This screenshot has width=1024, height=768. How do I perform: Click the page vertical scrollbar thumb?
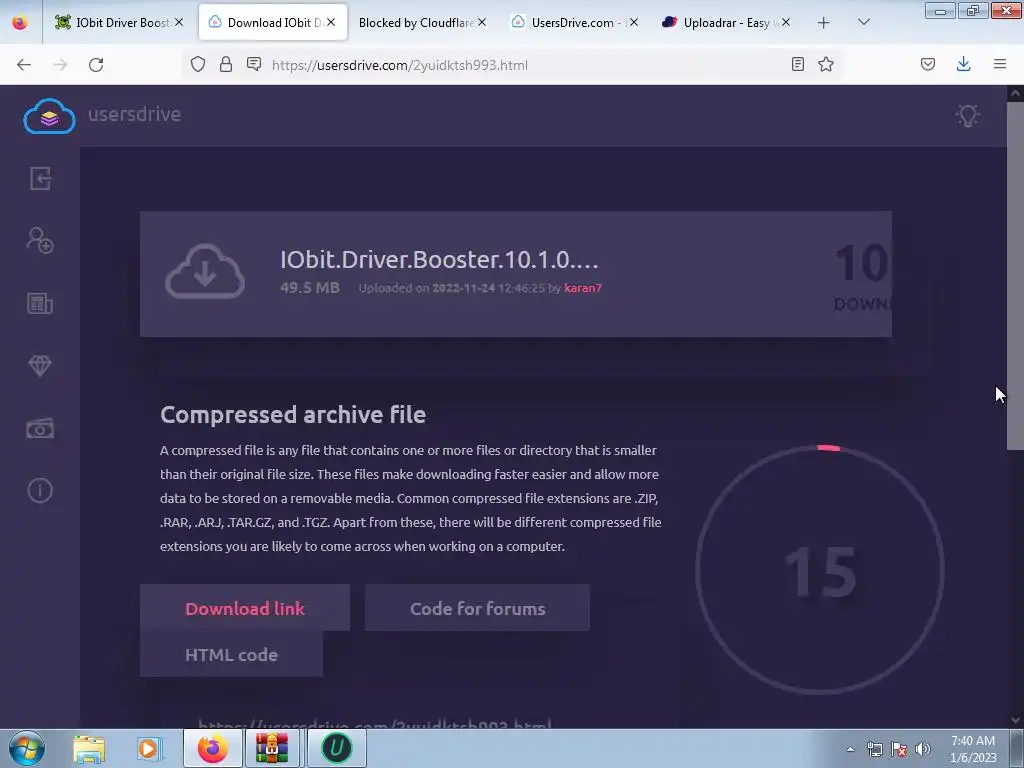click(x=1015, y=275)
